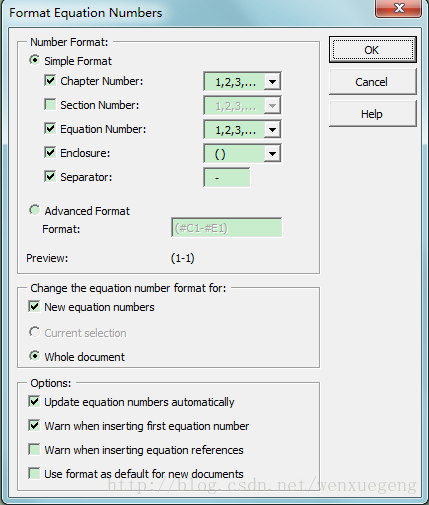
Task: Toggle Warn when inserting first equation number
Action: 34,426
